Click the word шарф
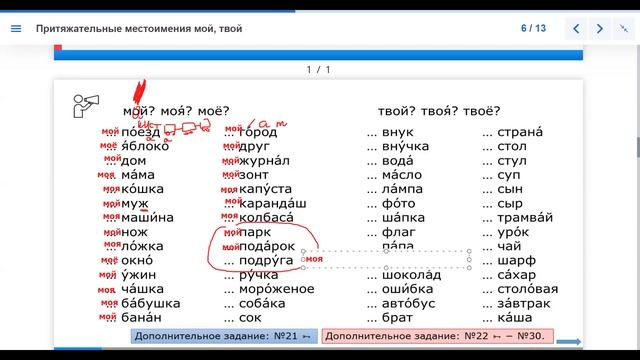The height and width of the screenshot is (360, 640). 516,260
